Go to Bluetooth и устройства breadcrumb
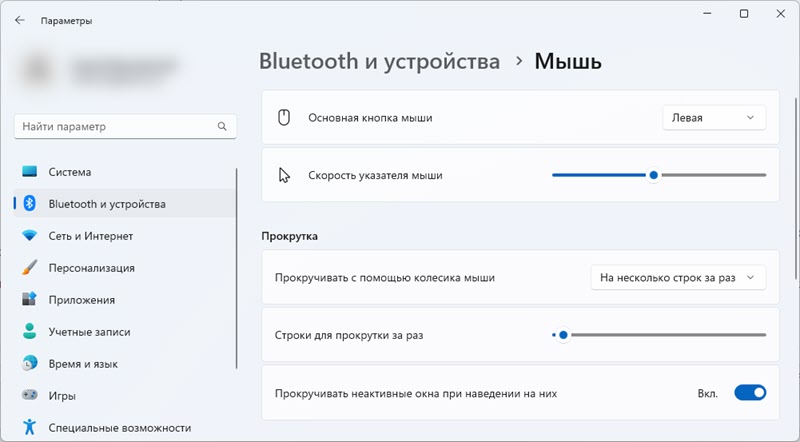800x442 pixels. [x=379, y=61]
